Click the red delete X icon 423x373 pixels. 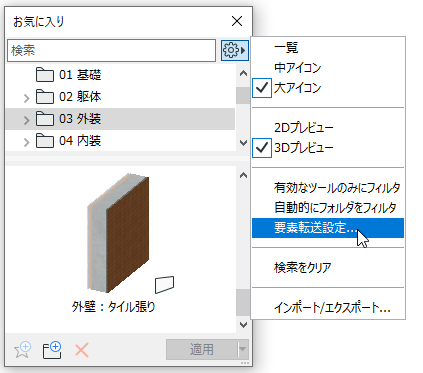click(82, 350)
